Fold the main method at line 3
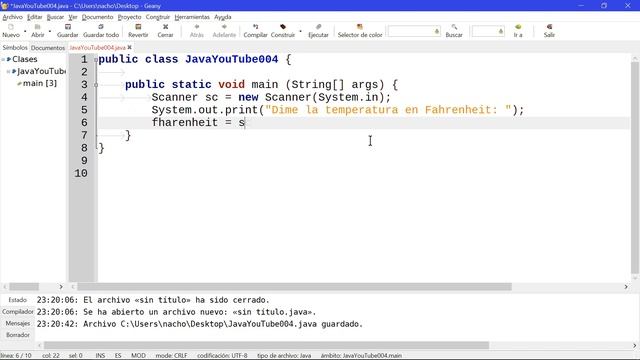The width and height of the screenshot is (640, 360). coord(96,85)
